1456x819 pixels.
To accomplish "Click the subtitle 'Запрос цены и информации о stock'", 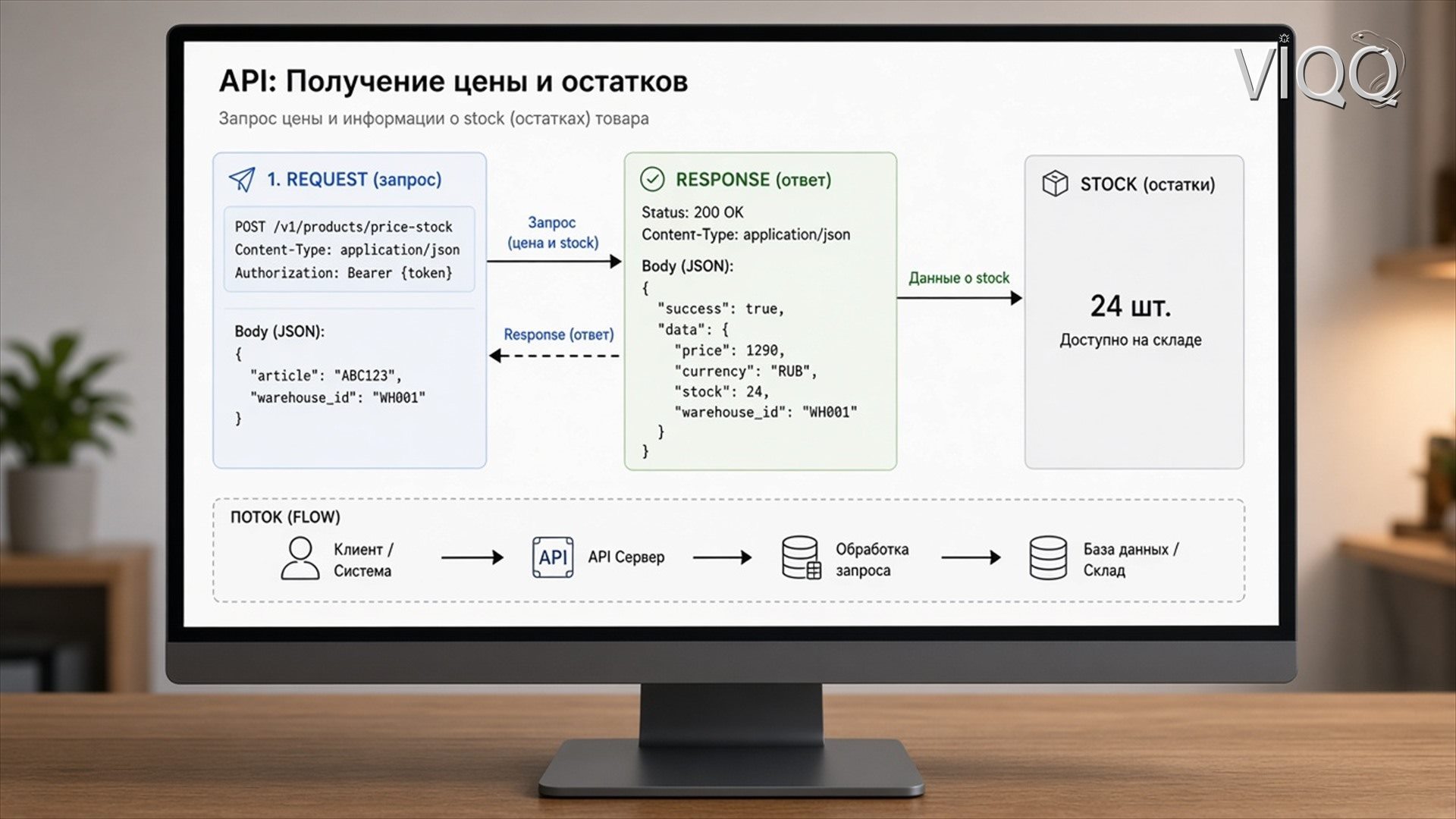I will coord(362,118).
